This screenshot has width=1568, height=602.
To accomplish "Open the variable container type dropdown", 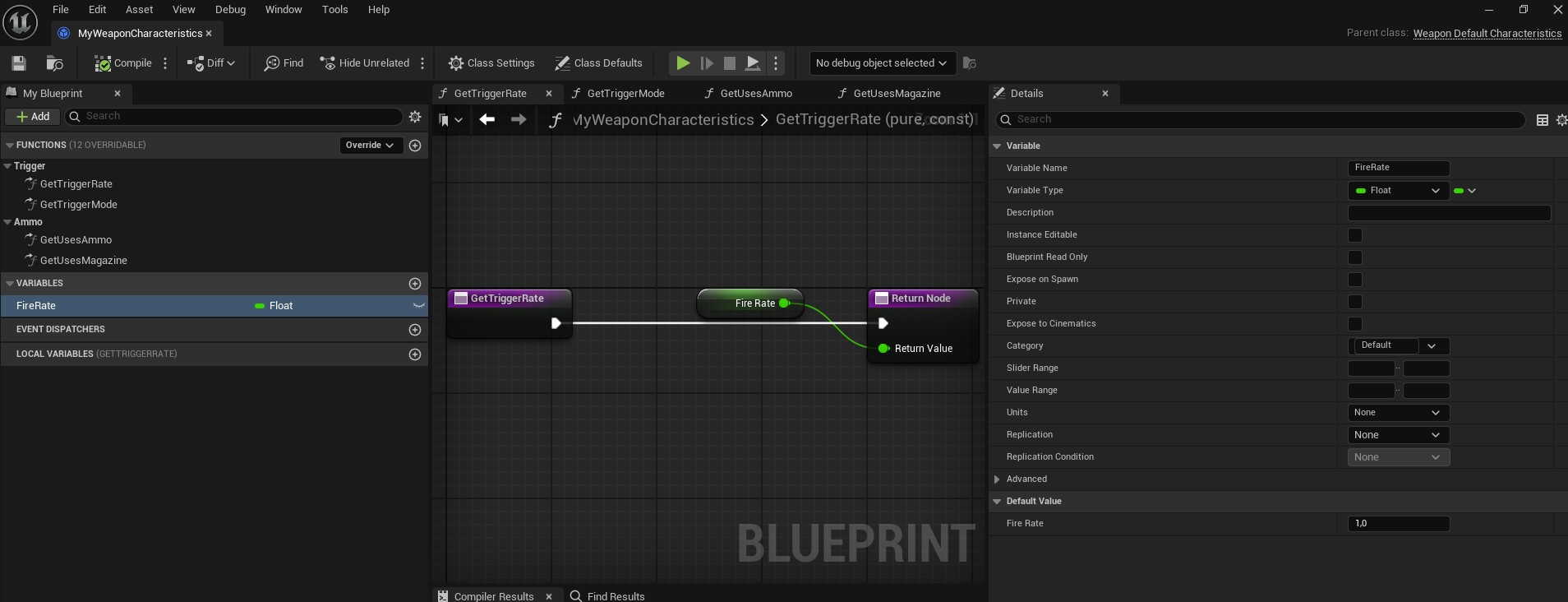I will (1465, 191).
